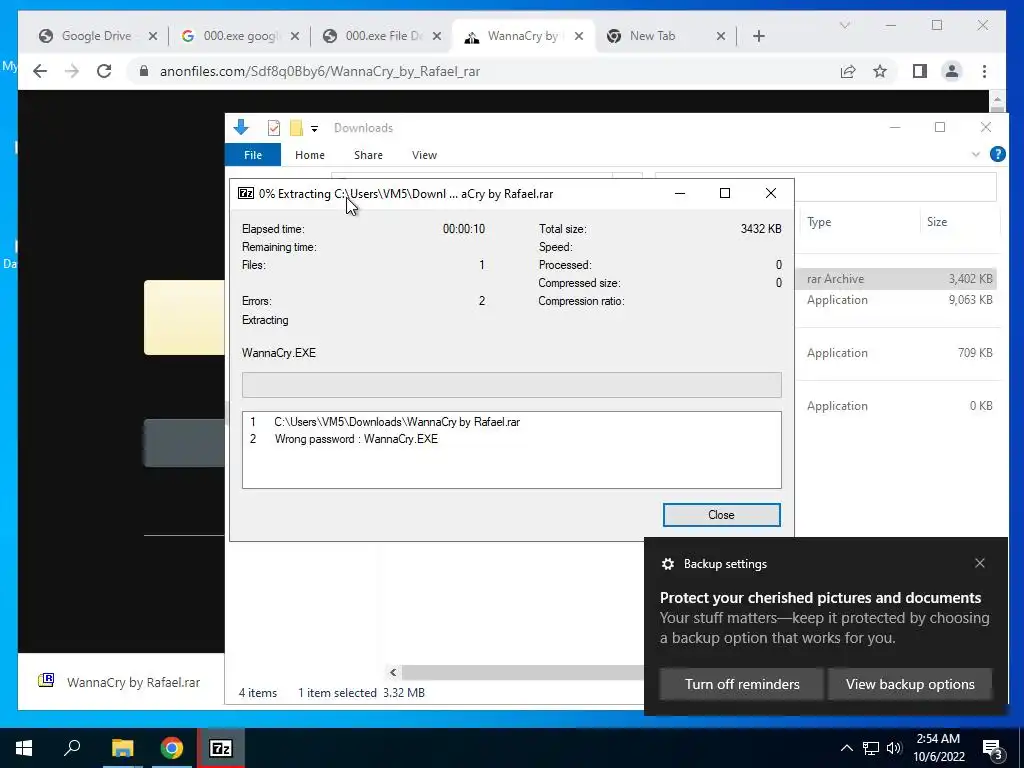Open WannaCry by Rafael.rar download item

point(121,682)
